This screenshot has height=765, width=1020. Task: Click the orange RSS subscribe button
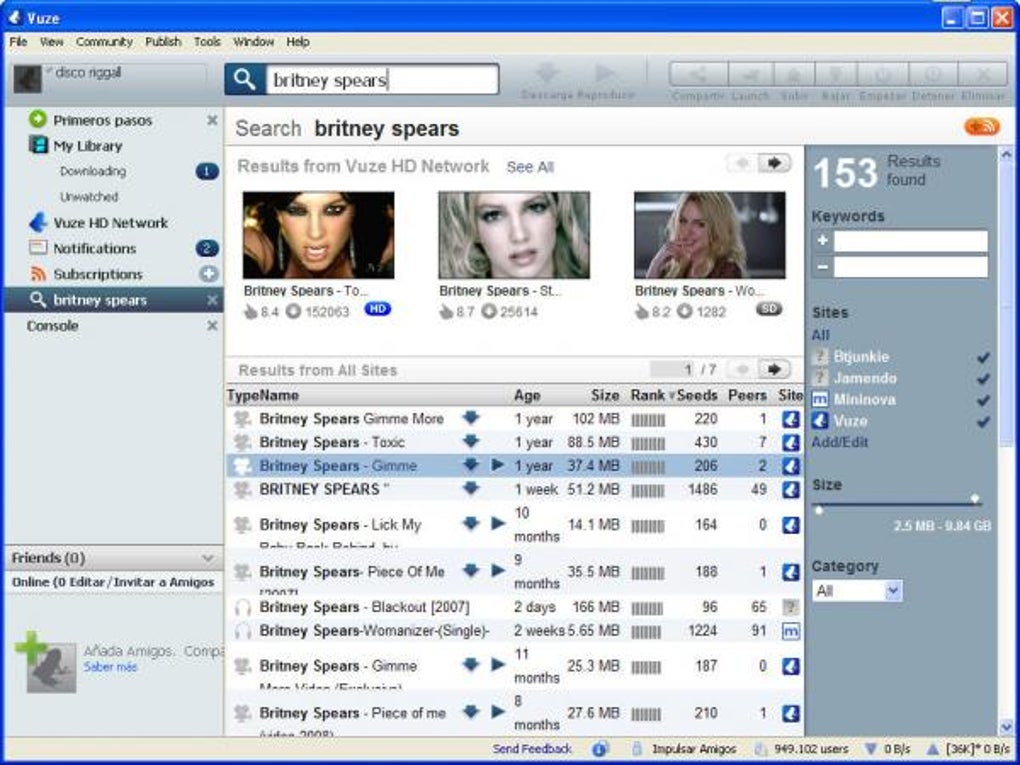pyautogui.click(x=982, y=126)
